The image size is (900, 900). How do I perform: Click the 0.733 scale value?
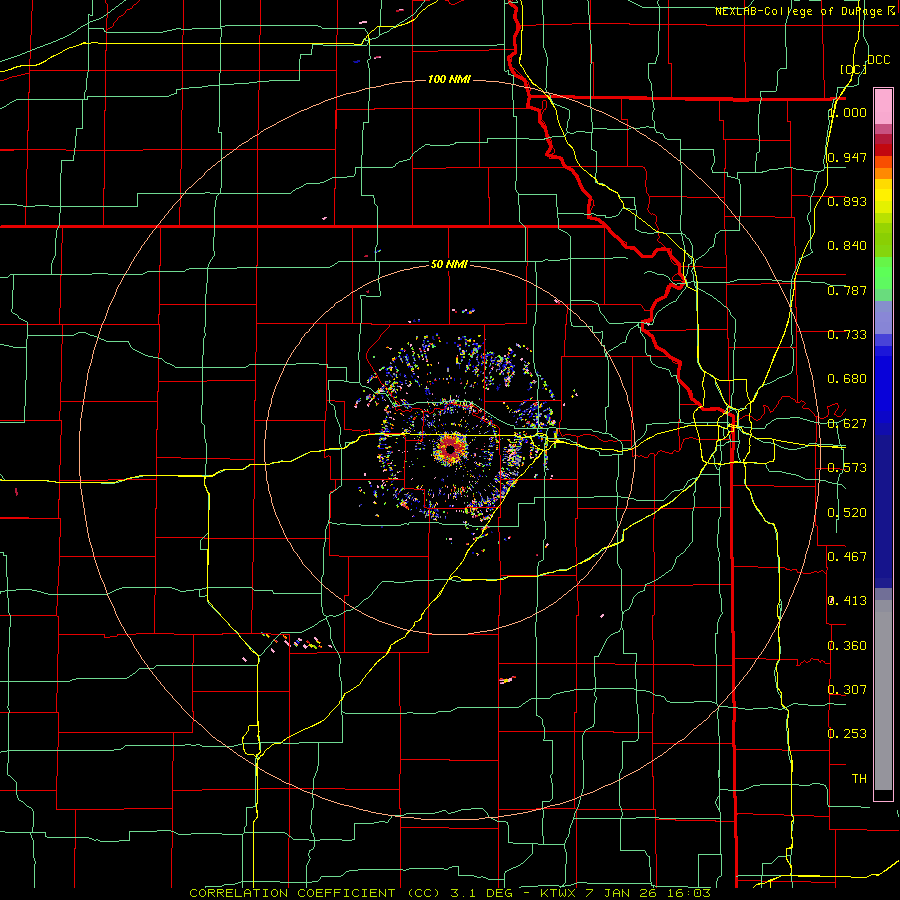847,335
